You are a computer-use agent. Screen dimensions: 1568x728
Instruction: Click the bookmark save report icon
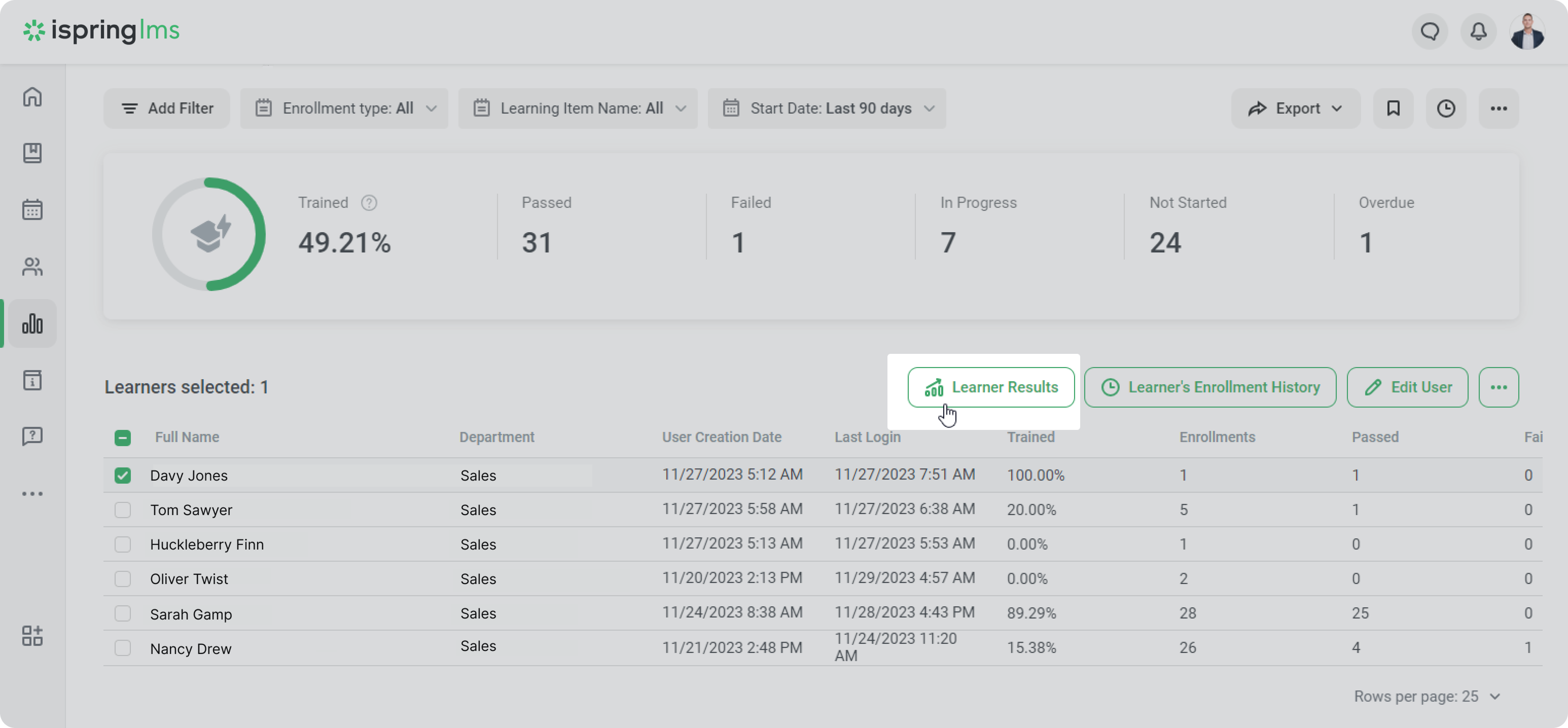[1393, 108]
